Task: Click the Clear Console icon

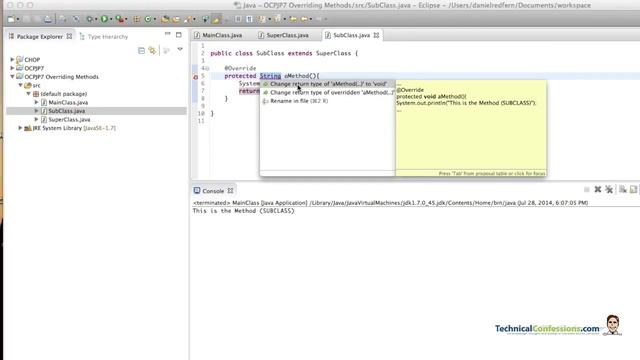Action: [622, 189]
